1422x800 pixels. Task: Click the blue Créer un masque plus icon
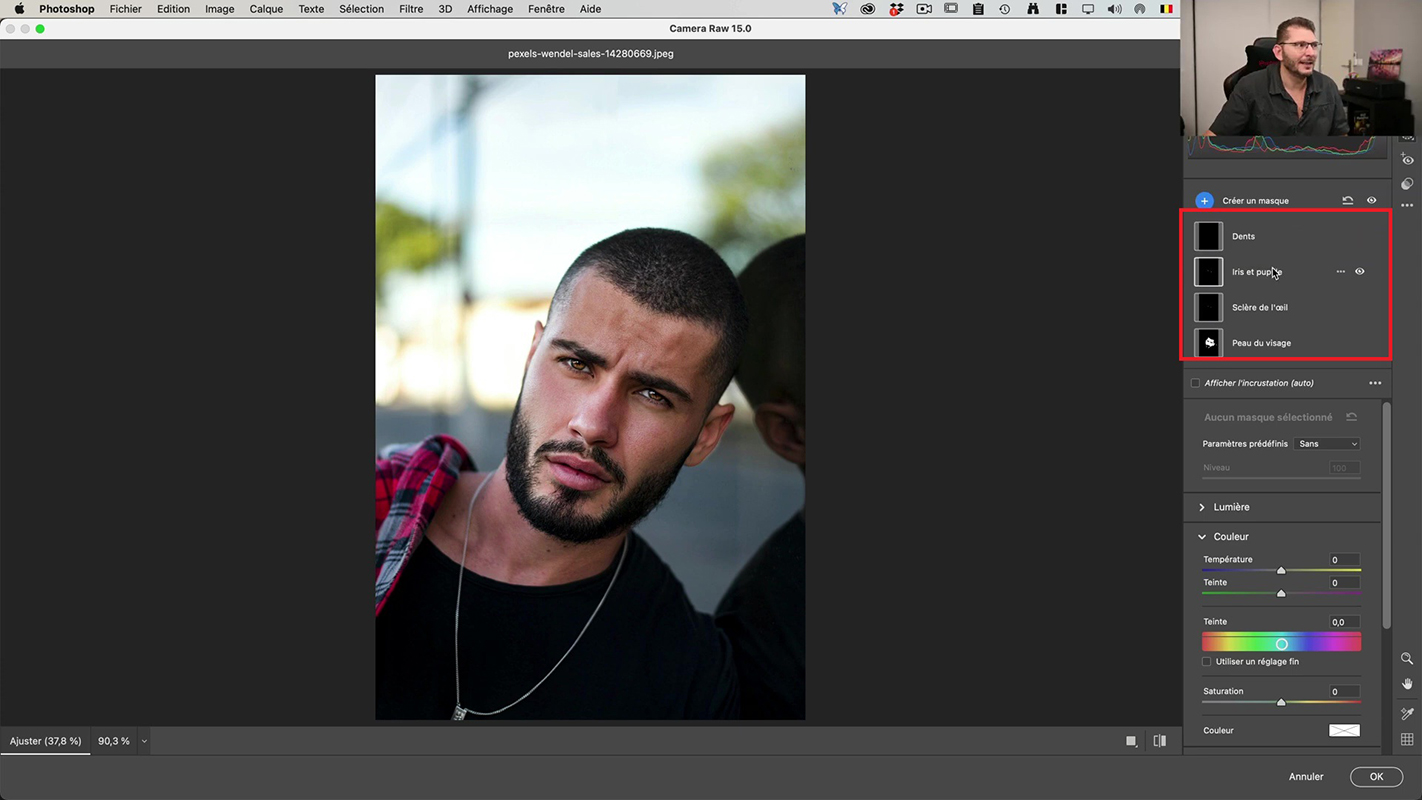pos(1204,201)
